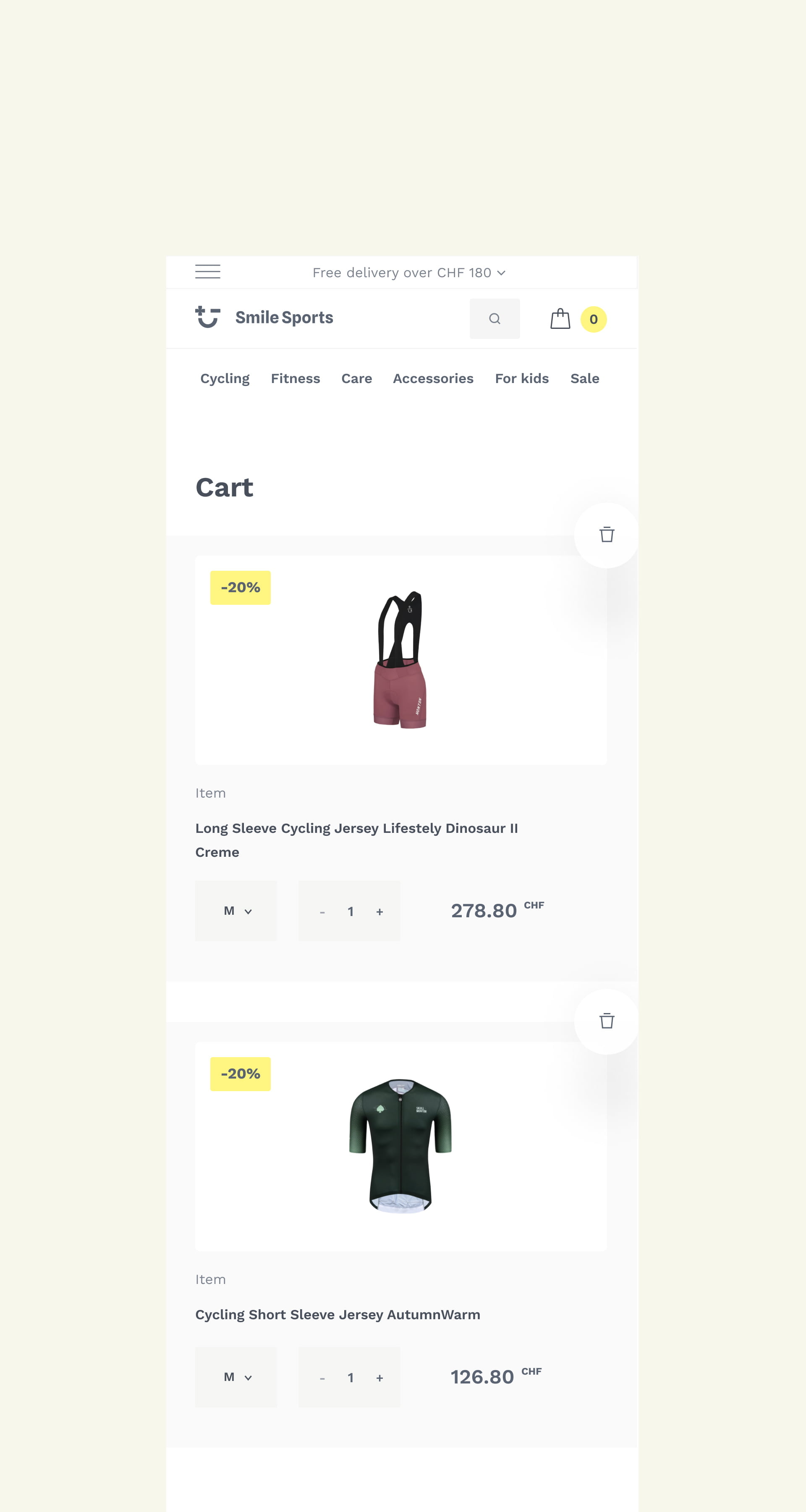Open size dropdown for AutumnWarm jersey
806x1512 pixels.
tap(236, 1377)
